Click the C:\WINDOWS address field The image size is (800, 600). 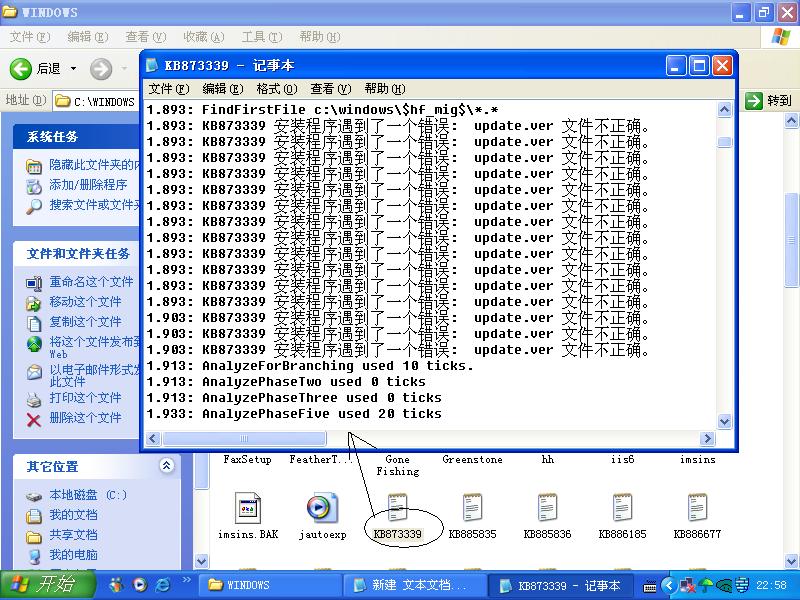[96, 102]
